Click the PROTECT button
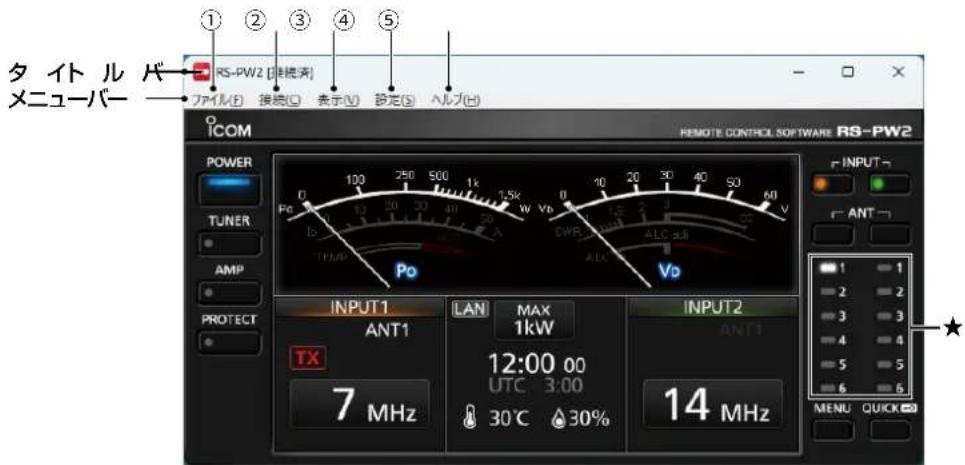The height and width of the screenshot is (465, 965). pyautogui.click(x=230, y=342)
